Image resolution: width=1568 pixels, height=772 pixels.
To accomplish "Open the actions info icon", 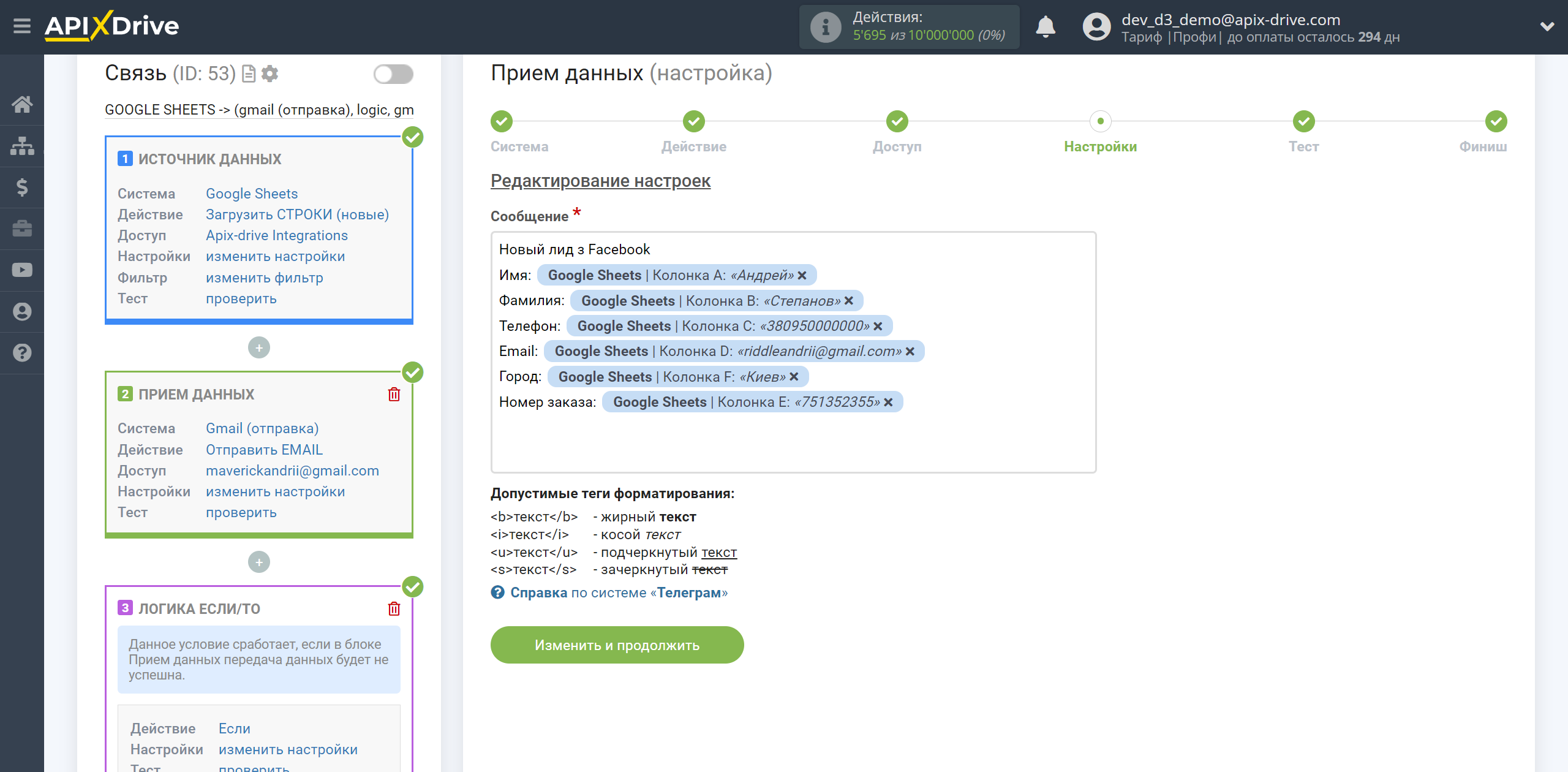I will [x=825, y=27].
